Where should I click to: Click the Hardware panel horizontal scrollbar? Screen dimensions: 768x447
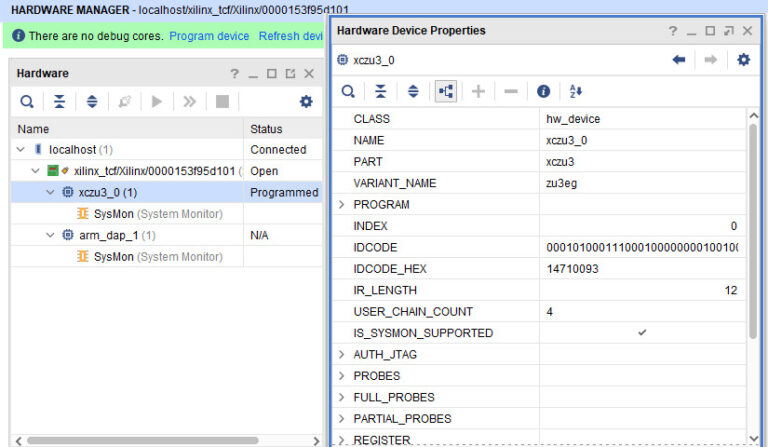[x=150, y=440]
